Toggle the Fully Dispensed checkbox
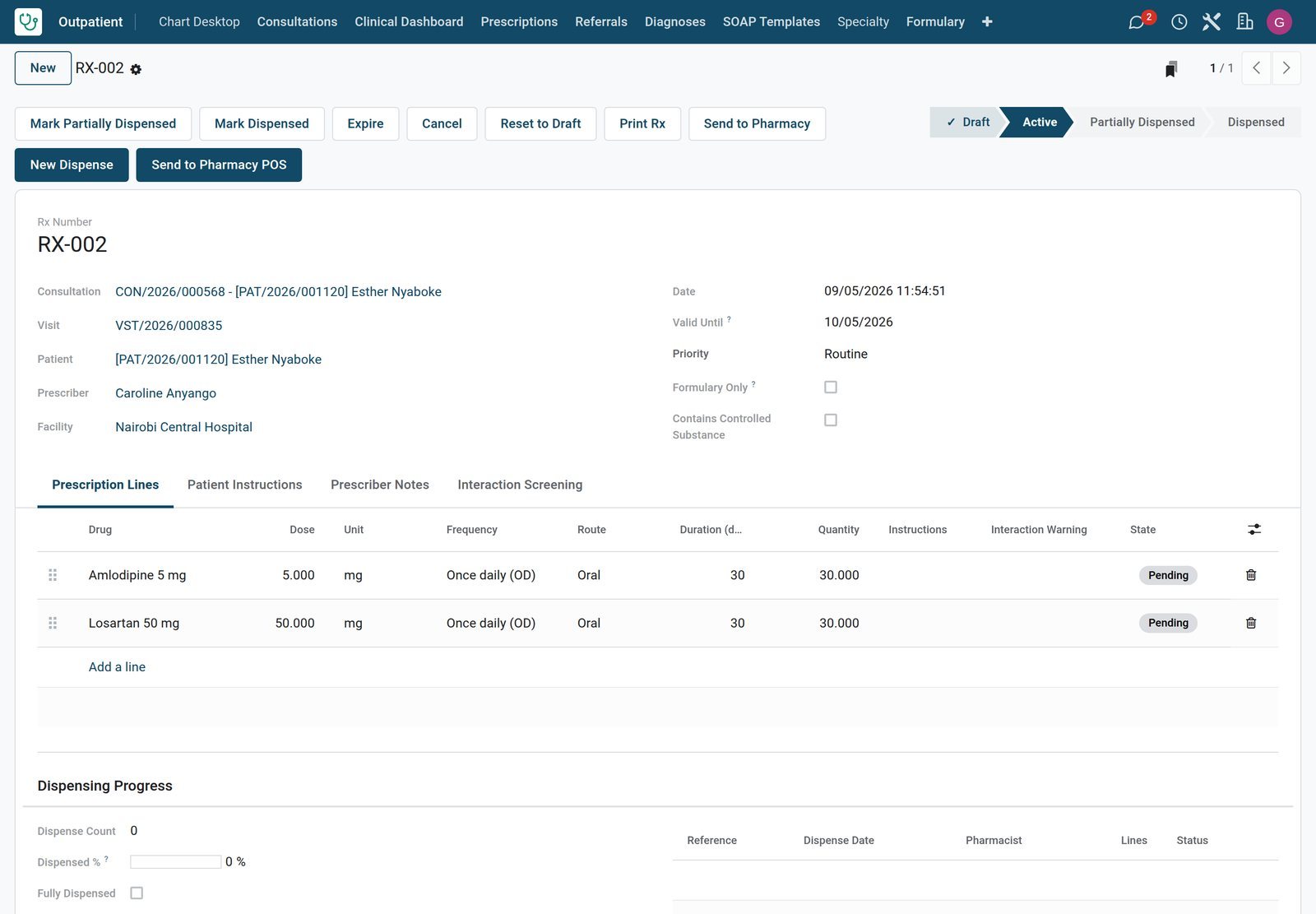1316x914 pixels. pos(137,893)
